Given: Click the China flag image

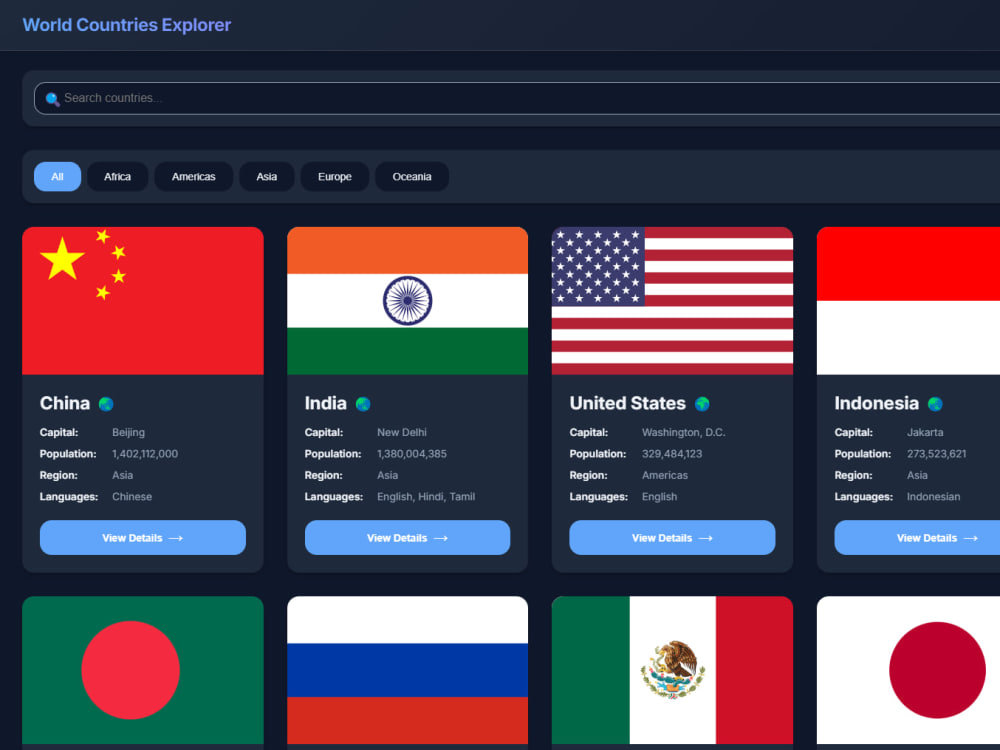Looking at the screenshot, I should tap(143, 301).
